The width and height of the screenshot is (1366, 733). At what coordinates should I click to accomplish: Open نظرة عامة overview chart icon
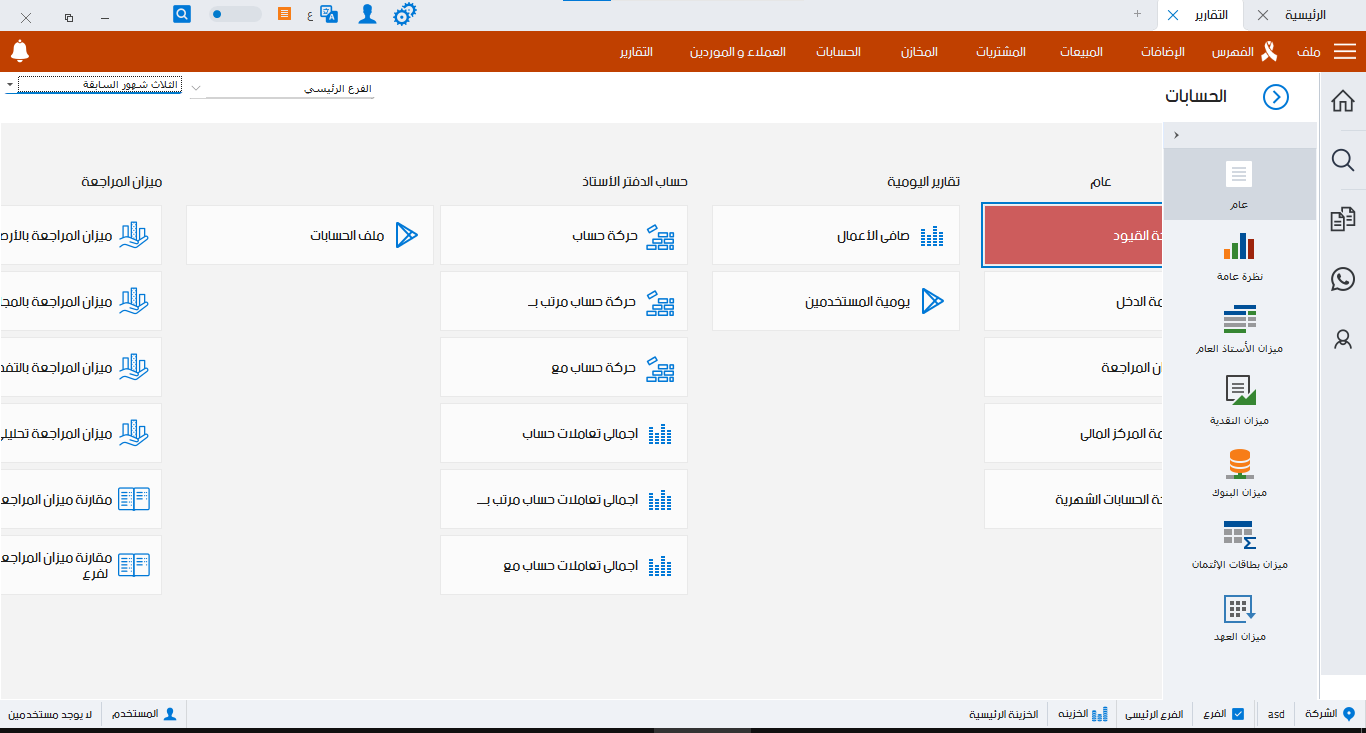[1239, 247]
